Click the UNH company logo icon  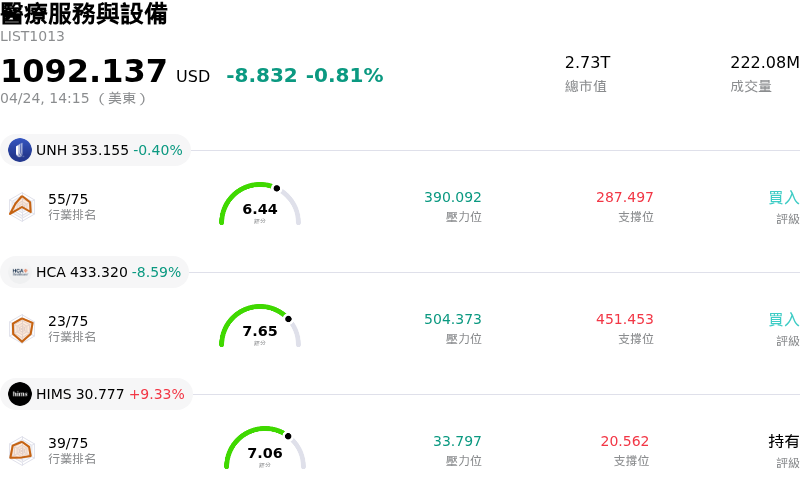coord(20,150)
